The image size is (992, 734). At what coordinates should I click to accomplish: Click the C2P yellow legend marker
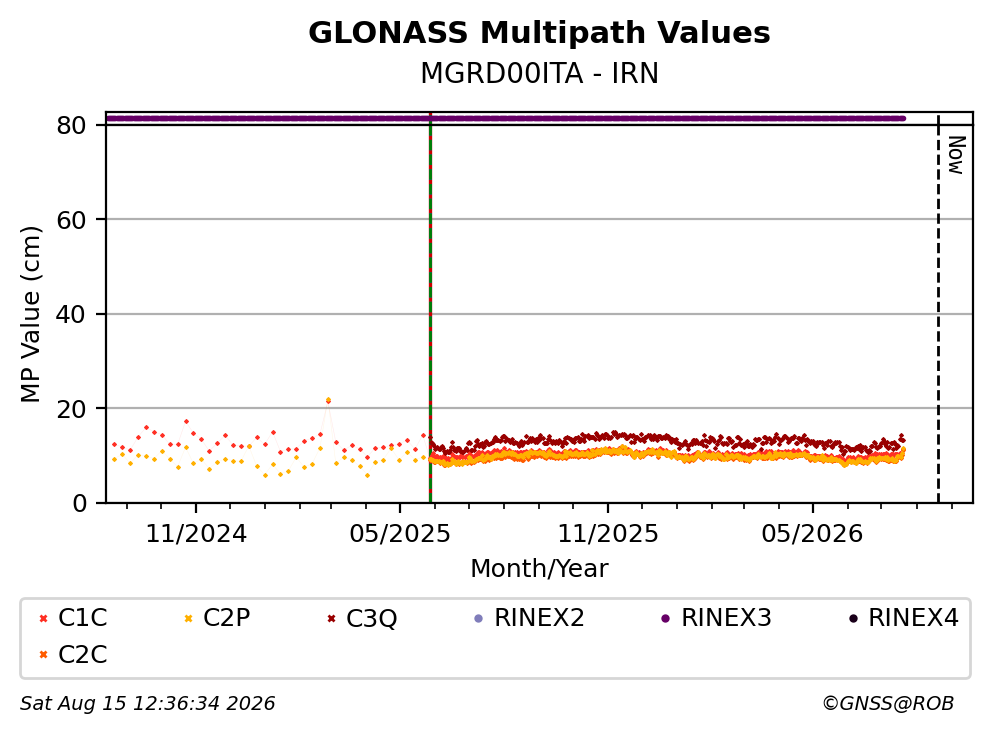(189, 618)
